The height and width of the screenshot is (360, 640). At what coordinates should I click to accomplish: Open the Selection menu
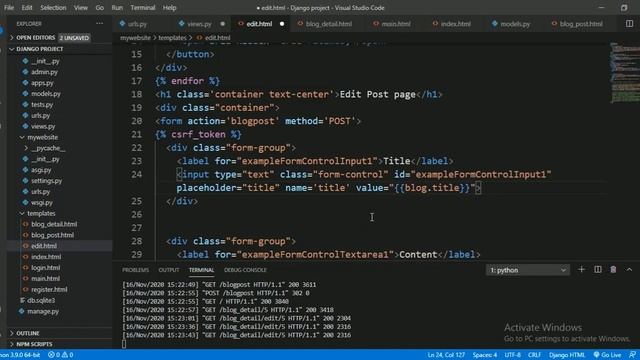[53, 7]
